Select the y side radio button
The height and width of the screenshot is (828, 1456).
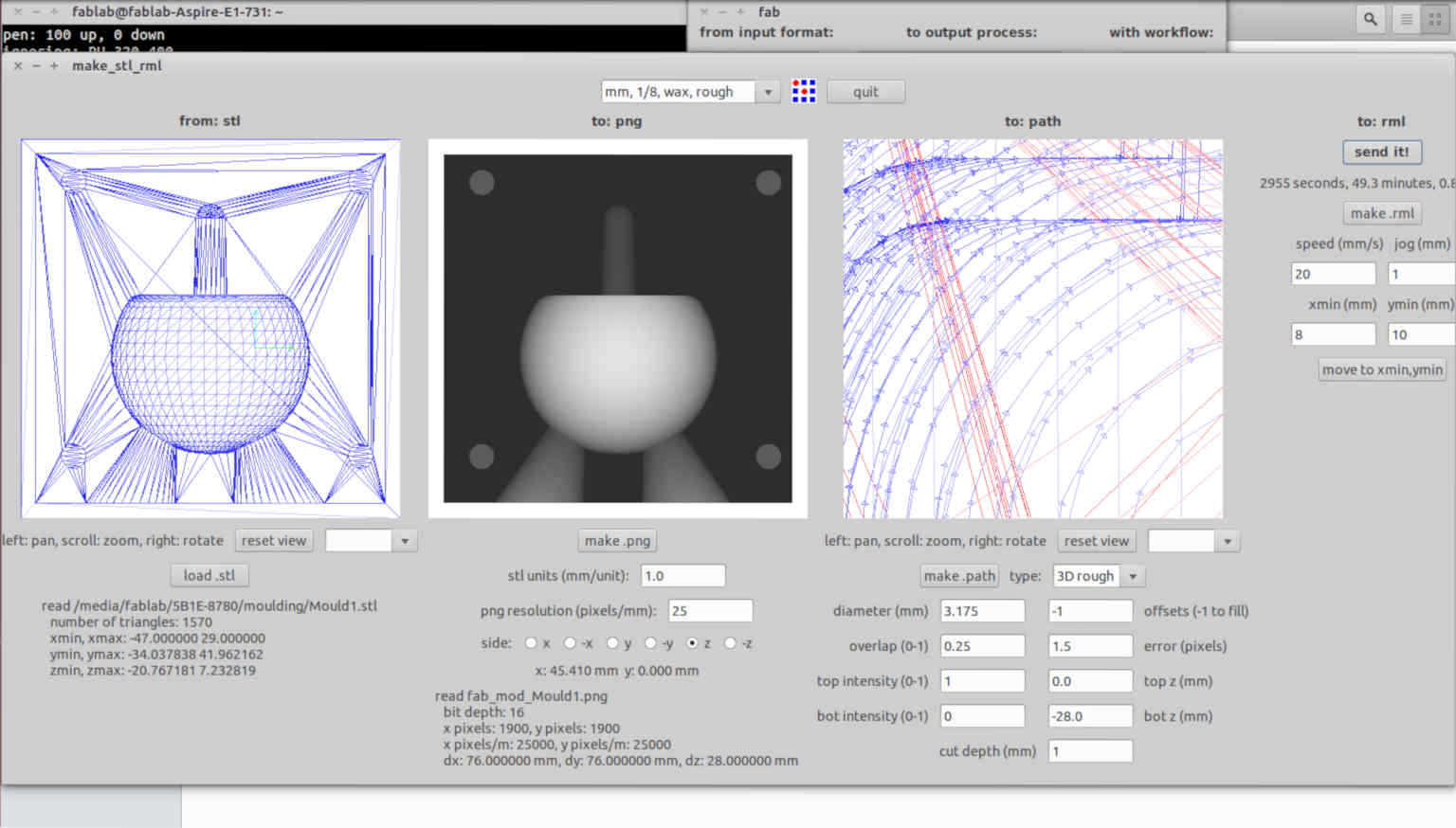click(612, 643)
